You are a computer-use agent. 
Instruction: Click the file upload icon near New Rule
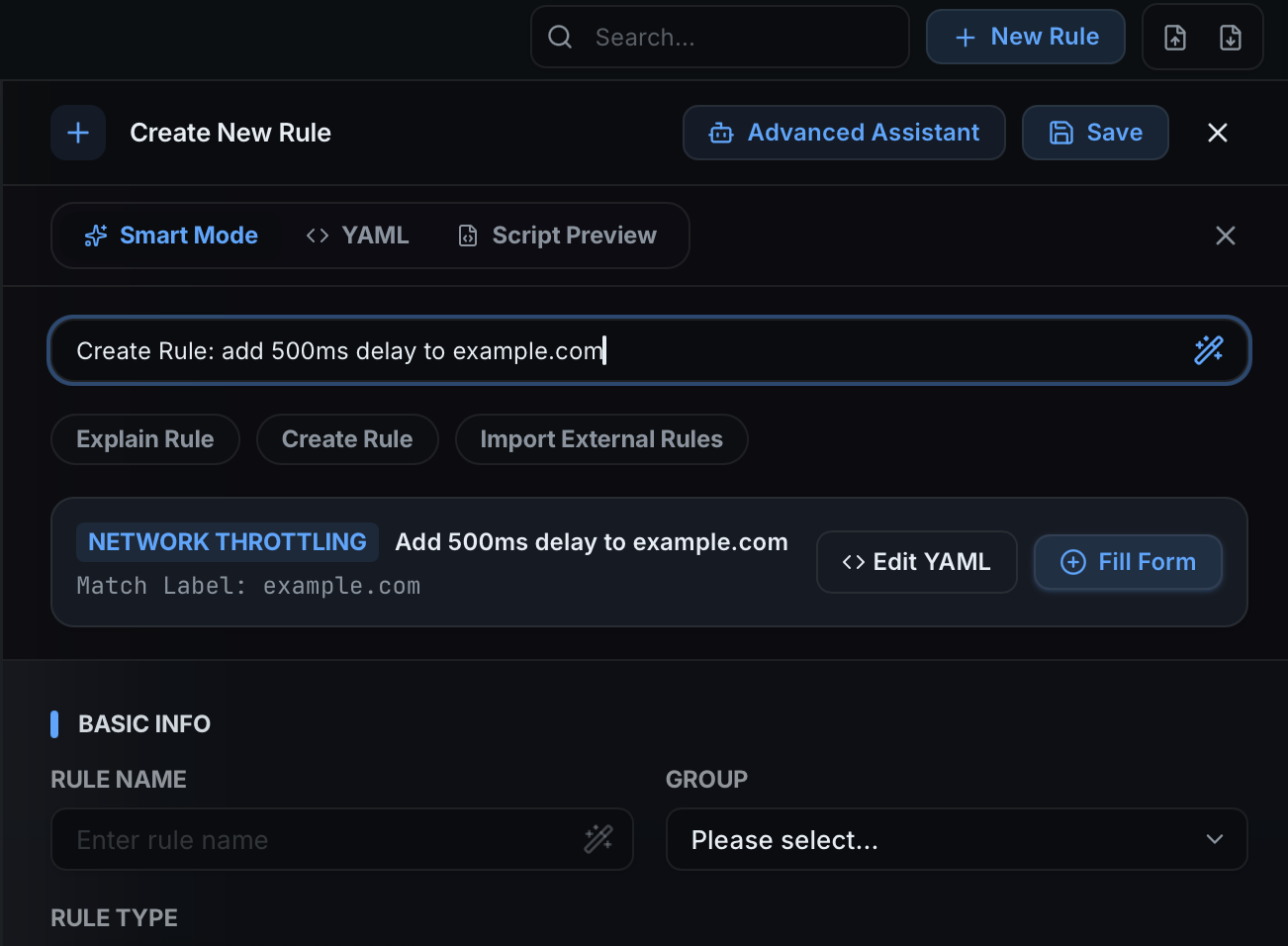[x=1175, y=37]
